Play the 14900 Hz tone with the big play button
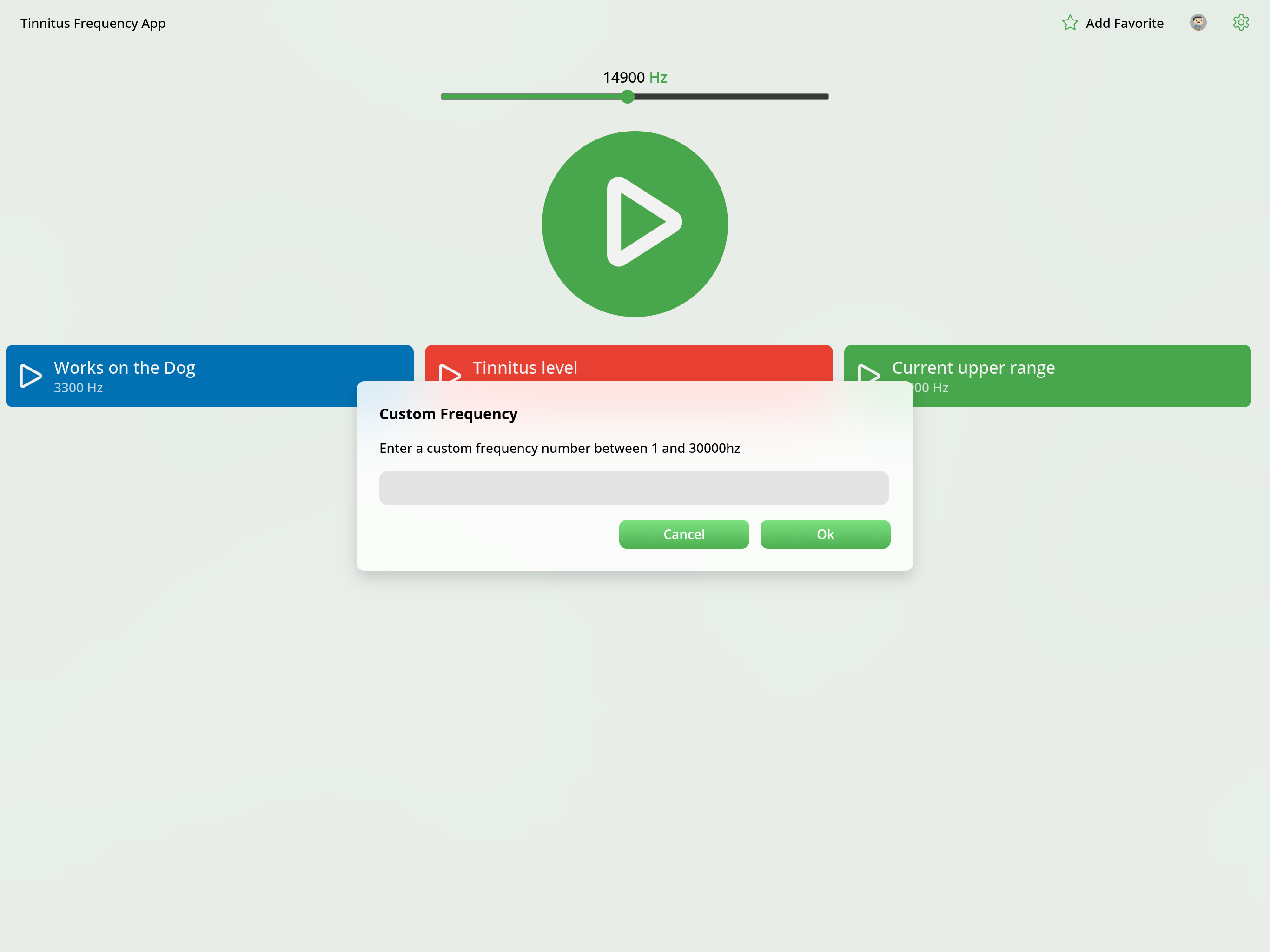The height and width of the screenshot is (952, 1270). pyautogui.click(x=635, y=224)
